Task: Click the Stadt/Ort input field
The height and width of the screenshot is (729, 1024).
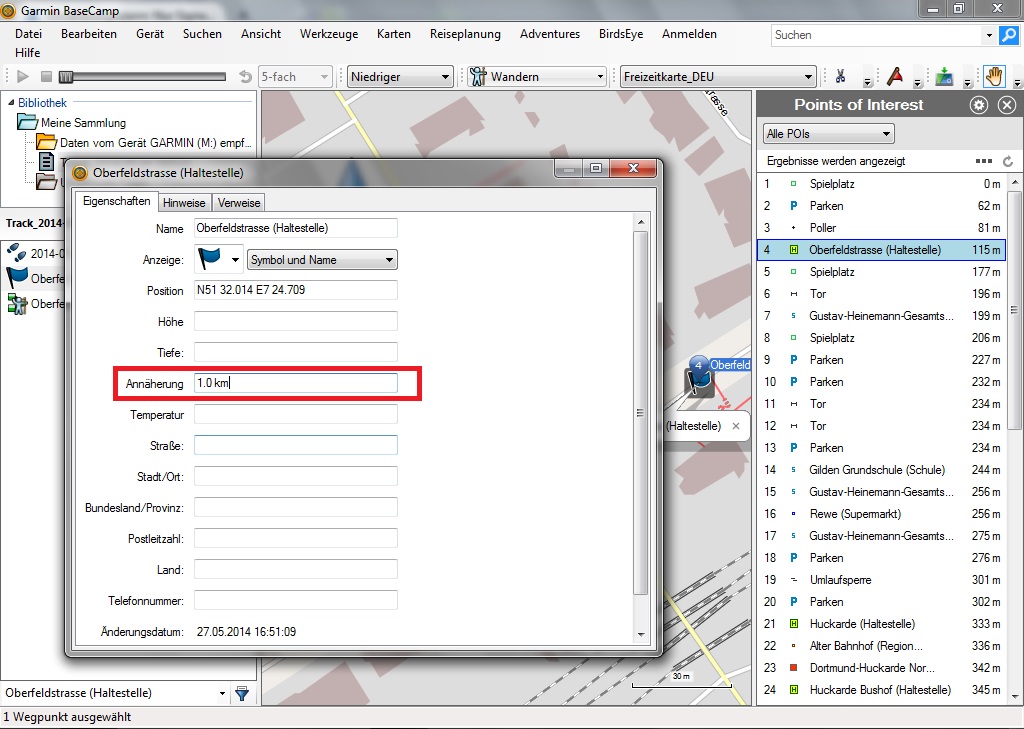Action: (x=296, y=476)
